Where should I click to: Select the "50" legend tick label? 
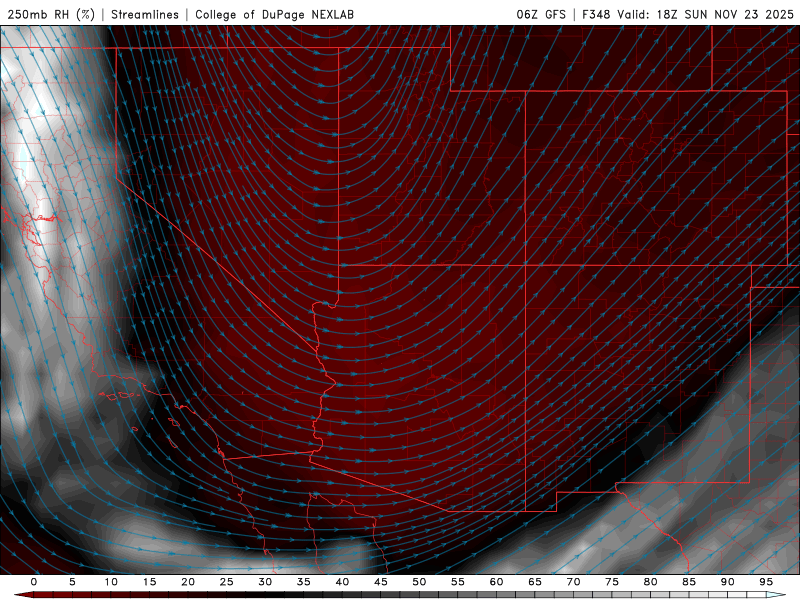(x=419, y=582)
